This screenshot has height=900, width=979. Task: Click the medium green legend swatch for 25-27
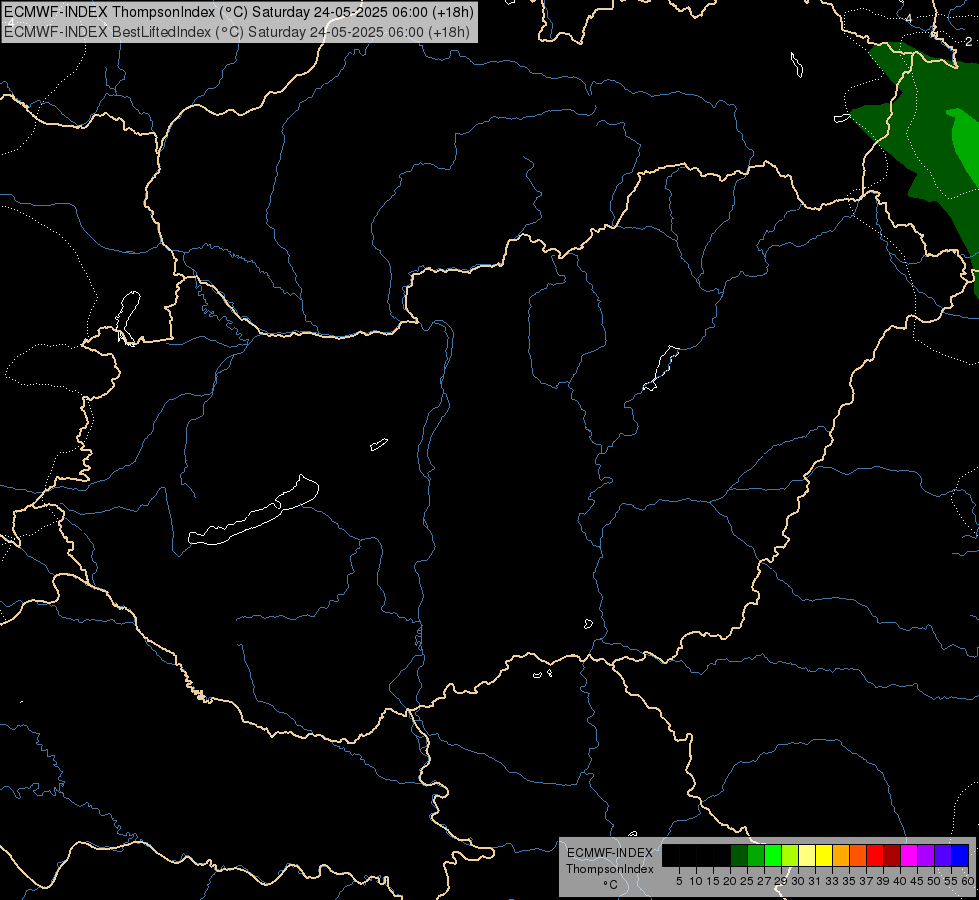(756, 855)
